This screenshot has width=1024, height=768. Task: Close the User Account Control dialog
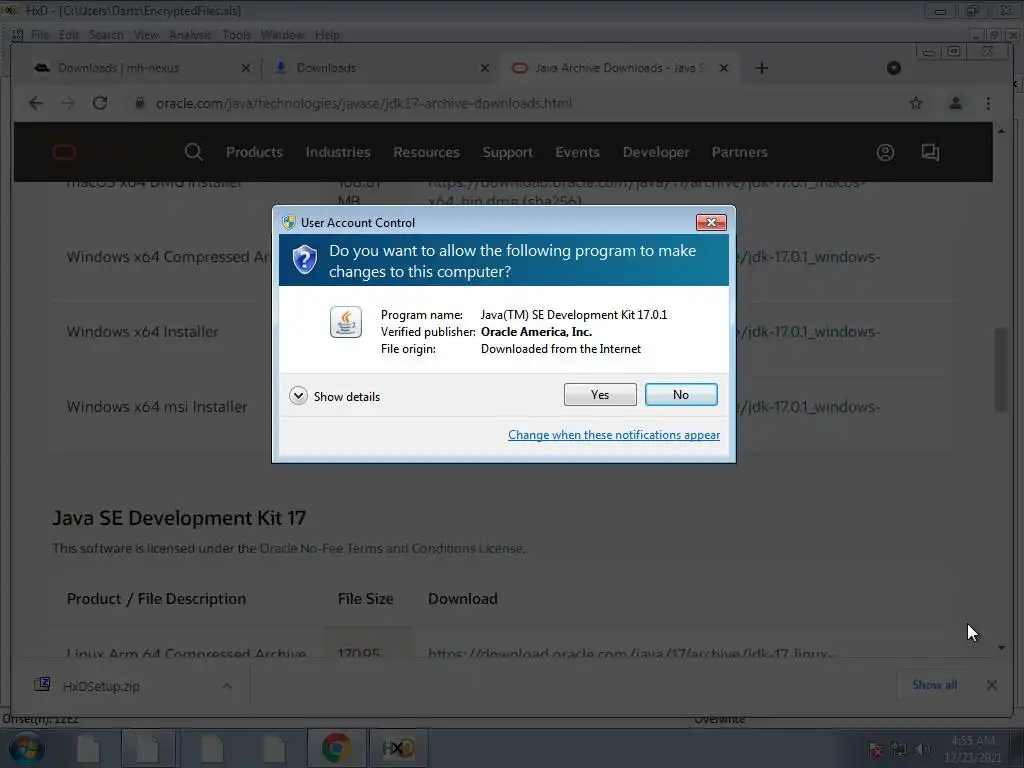point(711,223)
